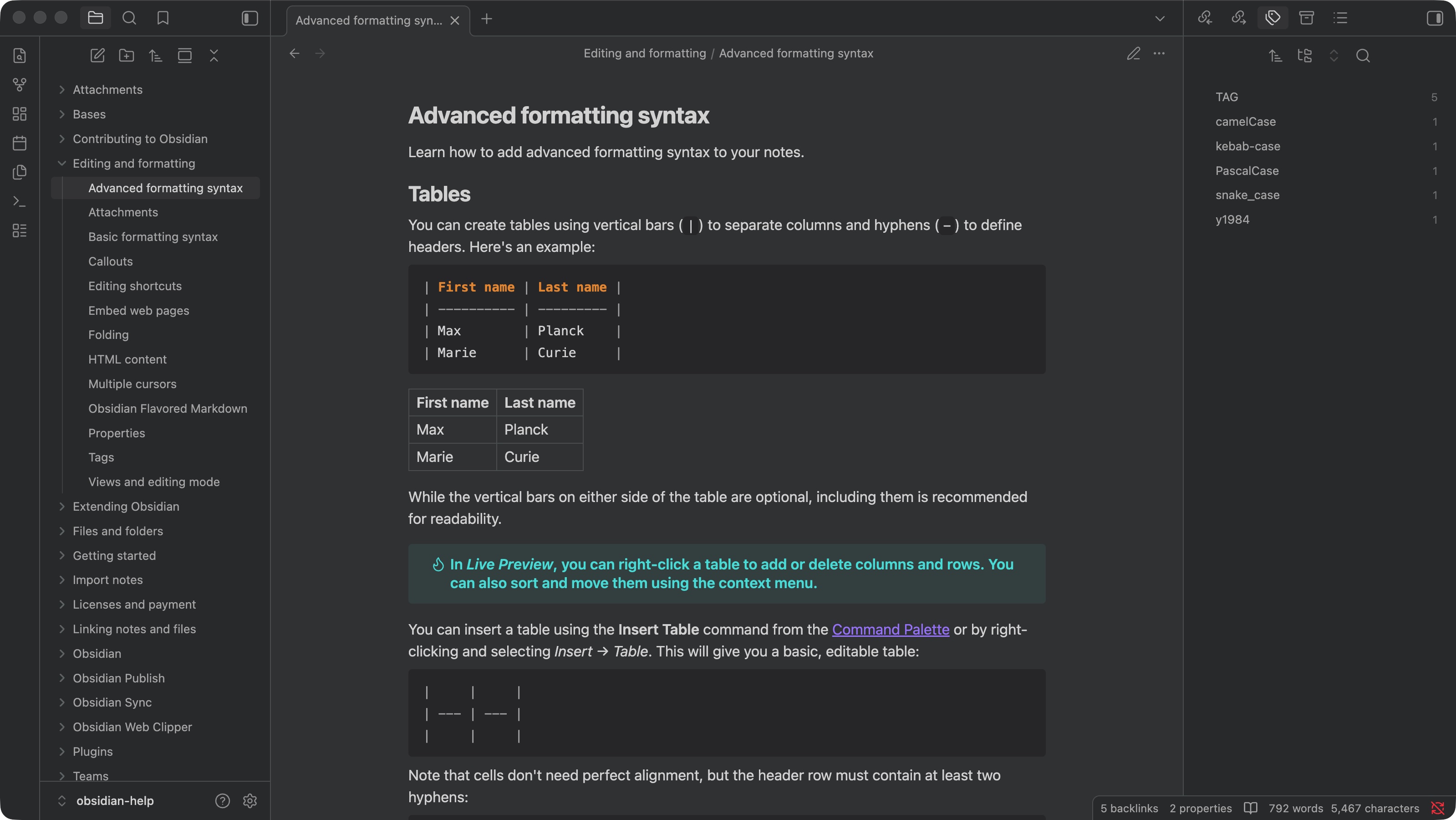The image size is (1456, 820).
Task: Show the Outline pane tab
Action: (x=1341, y=18)
